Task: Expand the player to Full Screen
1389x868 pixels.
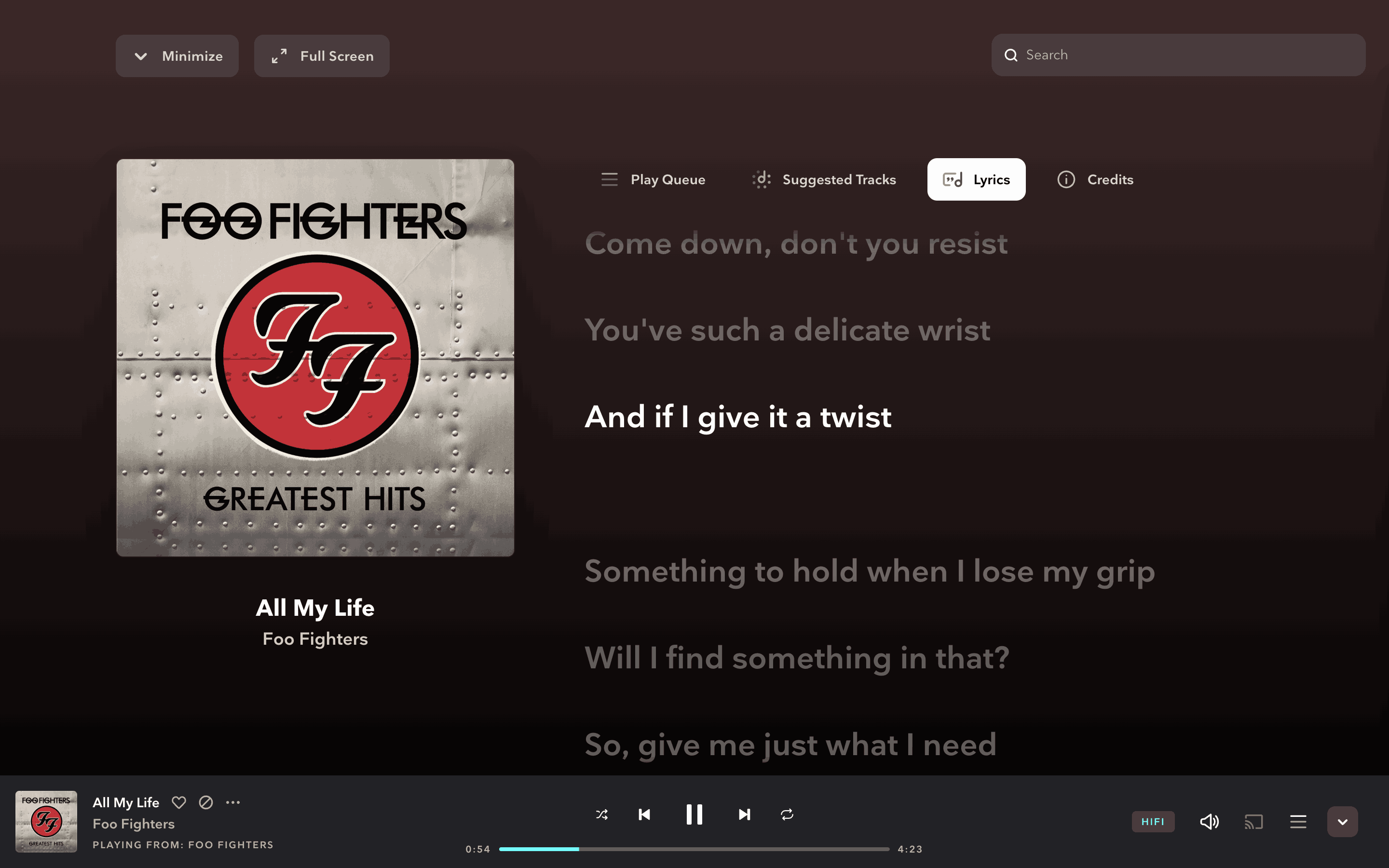Action: [x=322, y=55]
